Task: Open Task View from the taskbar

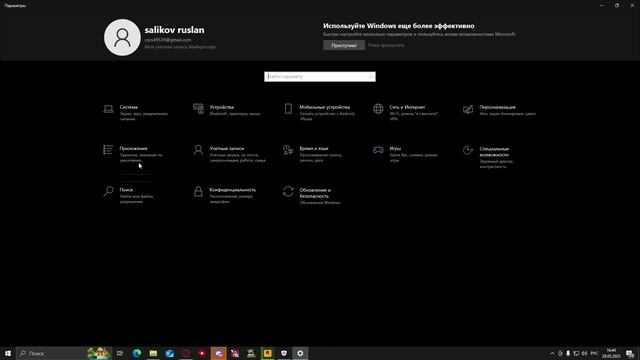Action: pyautogui.click(x=120, y=353)
